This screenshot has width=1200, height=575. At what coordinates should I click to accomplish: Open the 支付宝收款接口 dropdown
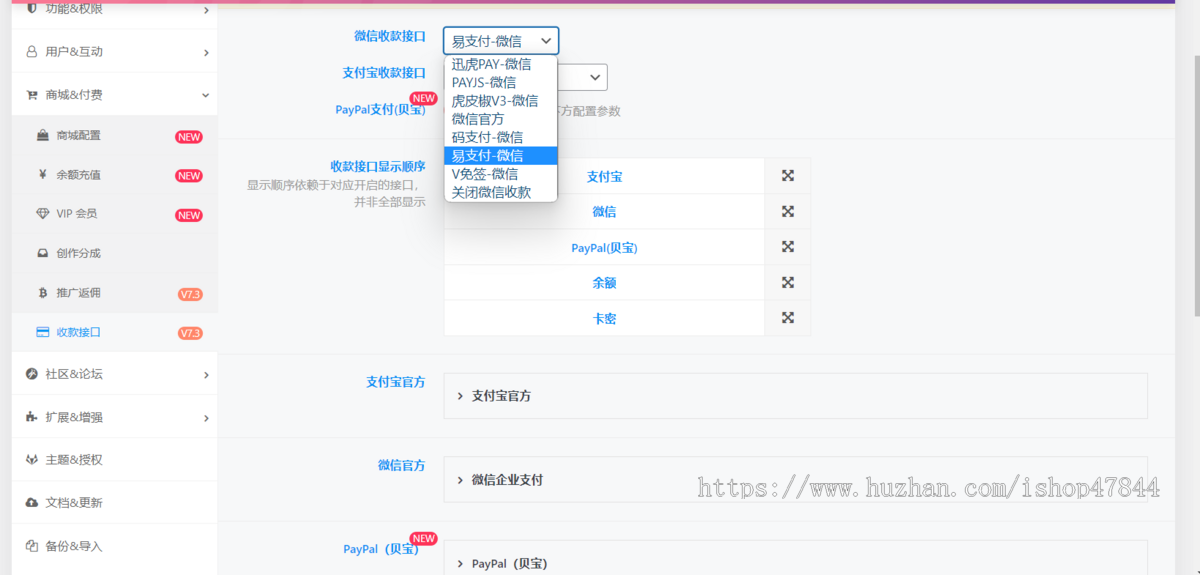point(583,77)
